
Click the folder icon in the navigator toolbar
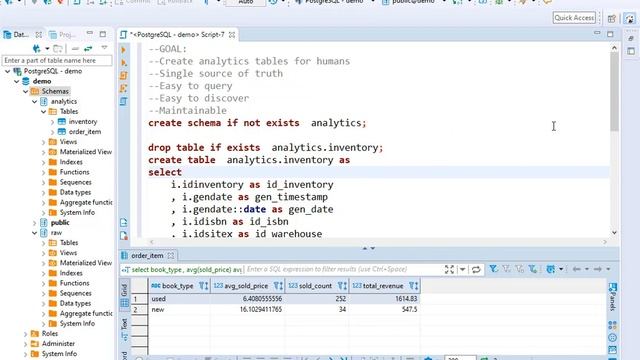[x=58, y=49]
